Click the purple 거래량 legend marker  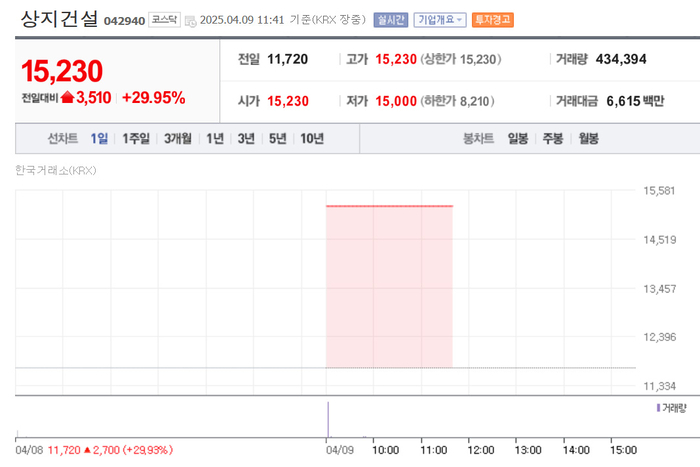tap(658, 408)
